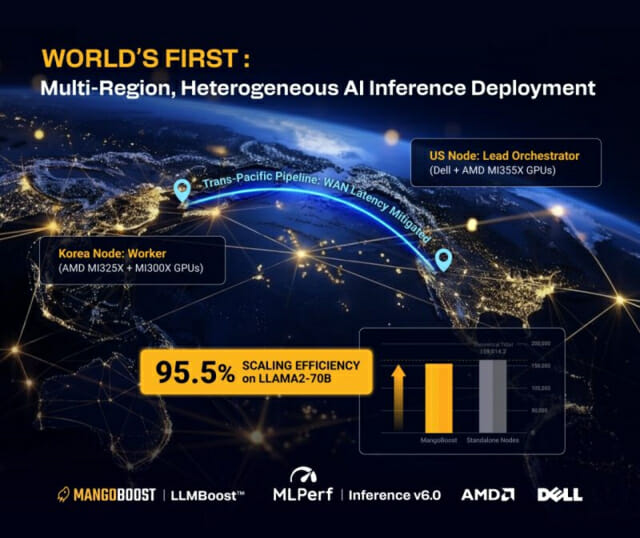Click the AMD logo
The height and width of the screenshot is (538, 640).
[x=488, y=495]
